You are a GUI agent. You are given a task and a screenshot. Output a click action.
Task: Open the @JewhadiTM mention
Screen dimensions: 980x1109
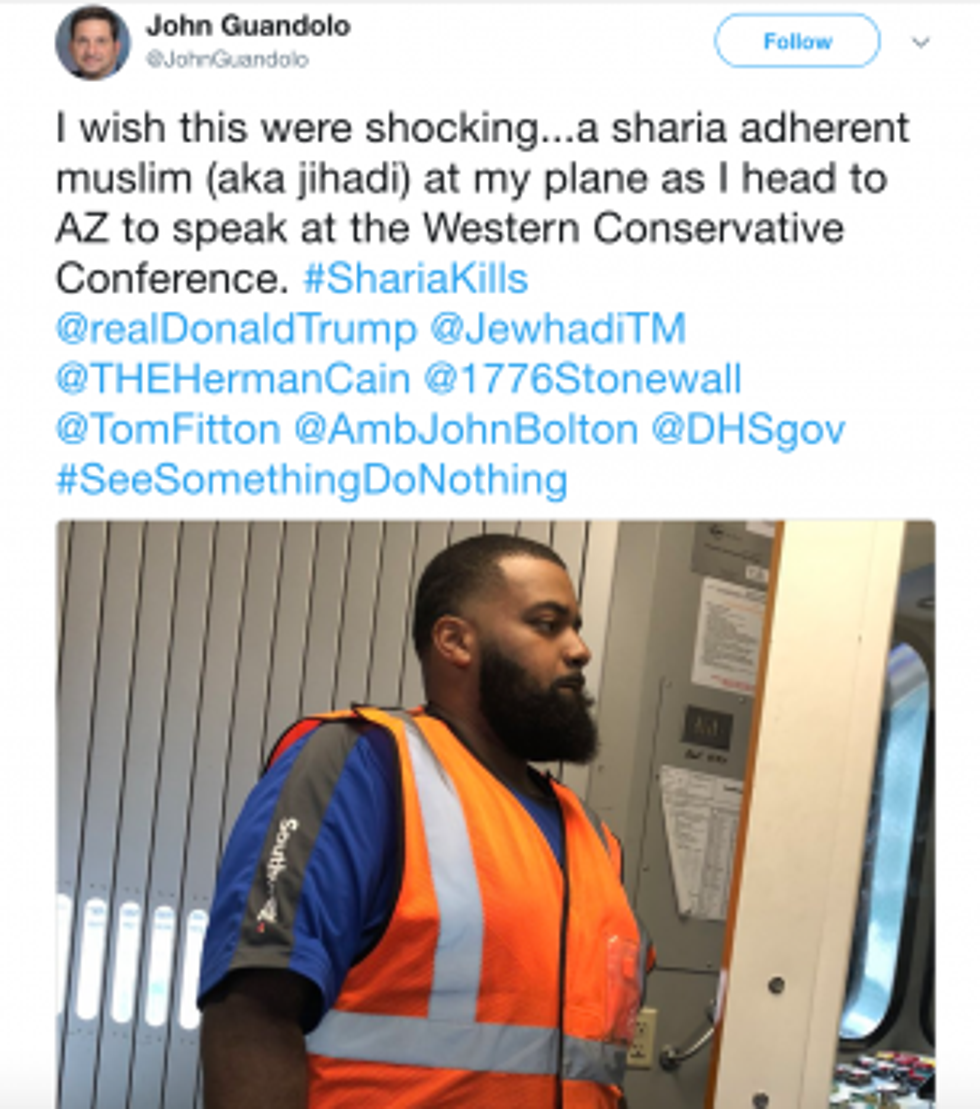[559, 329]
